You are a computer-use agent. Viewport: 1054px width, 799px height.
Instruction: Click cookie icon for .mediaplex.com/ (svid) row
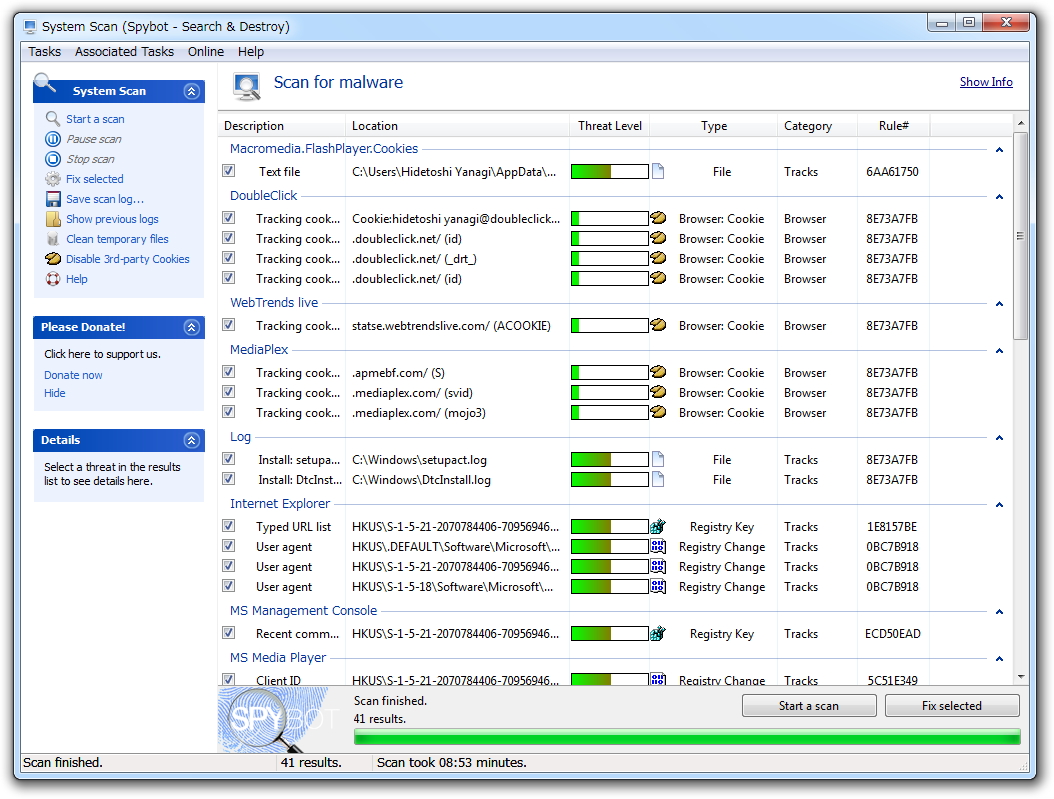coord(658,392)
